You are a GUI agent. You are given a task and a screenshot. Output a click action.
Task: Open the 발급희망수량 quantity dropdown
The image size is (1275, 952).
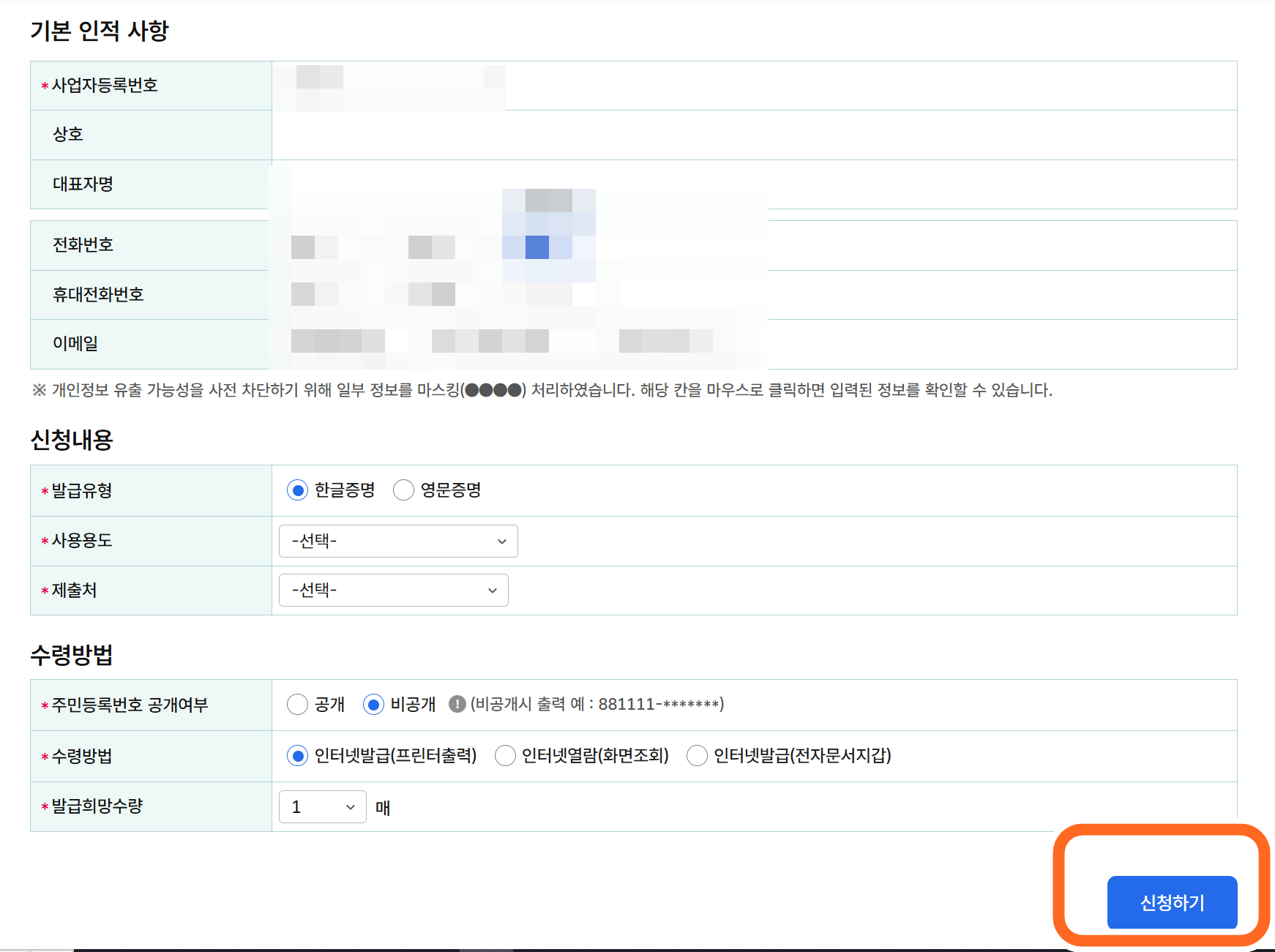[322, 806]
